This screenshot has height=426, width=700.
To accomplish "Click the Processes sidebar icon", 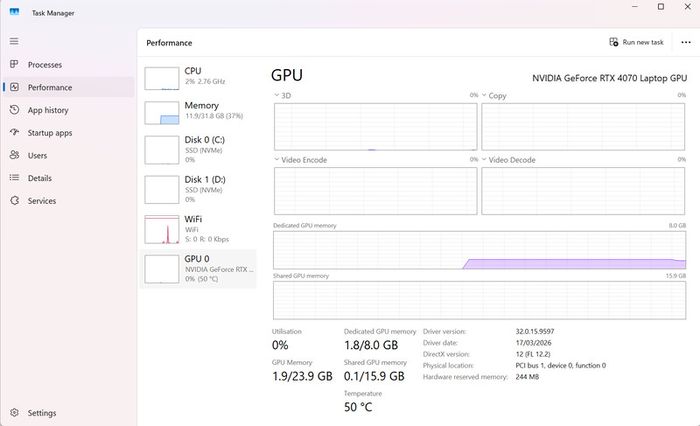I will (x=14, y=64).
